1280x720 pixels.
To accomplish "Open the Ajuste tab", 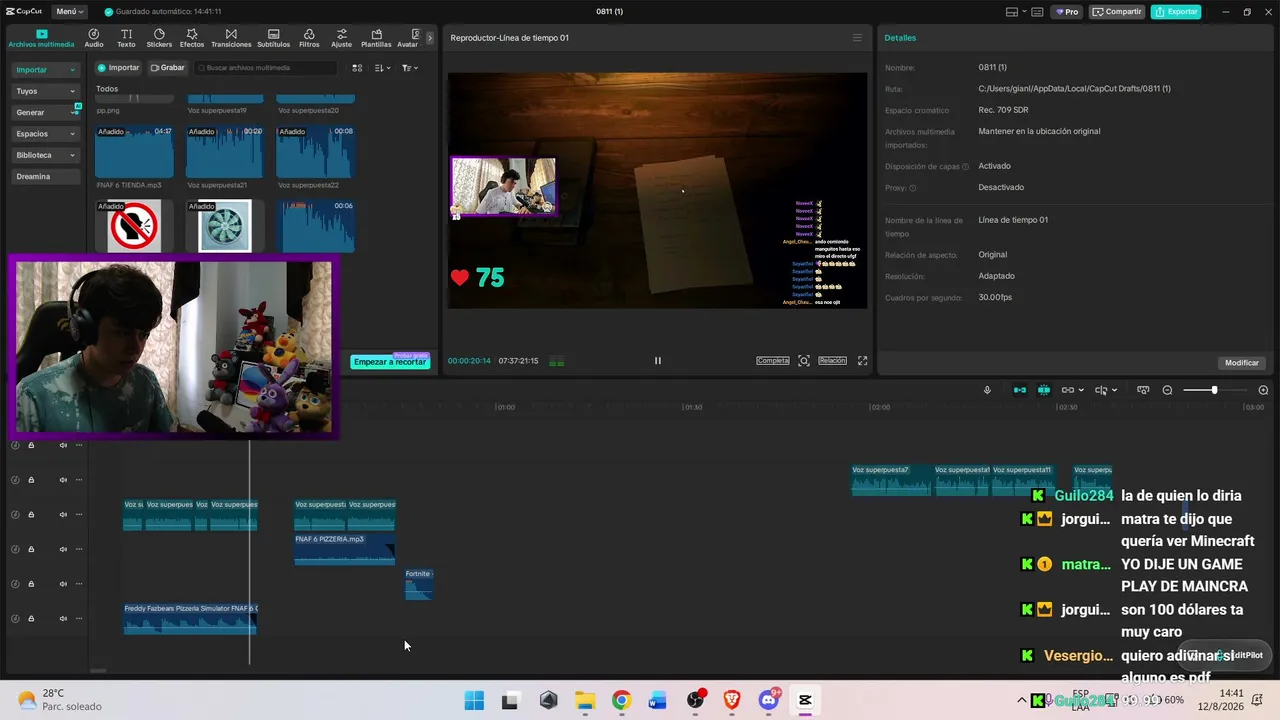I will coord(342,38).
